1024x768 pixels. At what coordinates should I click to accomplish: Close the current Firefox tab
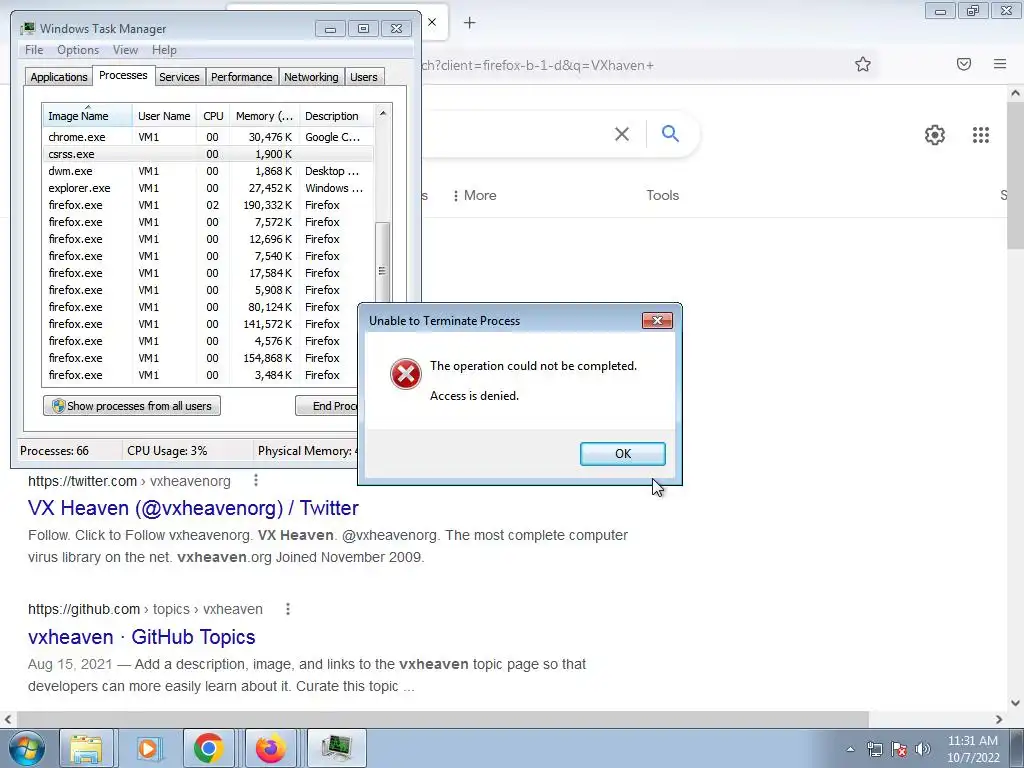tap(432, 22)
